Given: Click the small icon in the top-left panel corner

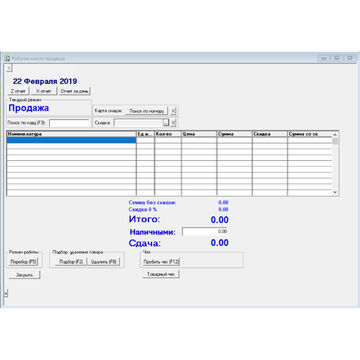Looking at the screenshot, I should [9, 68].
